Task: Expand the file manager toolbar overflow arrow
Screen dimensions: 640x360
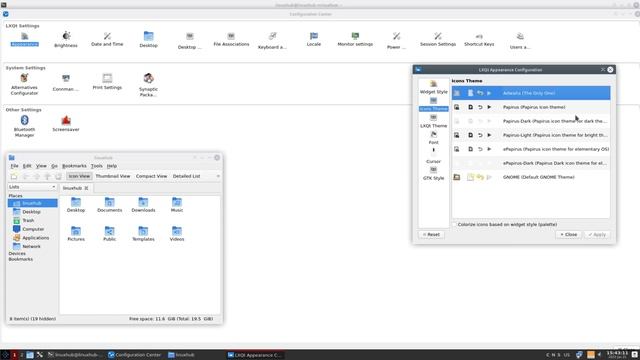Action: (218, 176)
